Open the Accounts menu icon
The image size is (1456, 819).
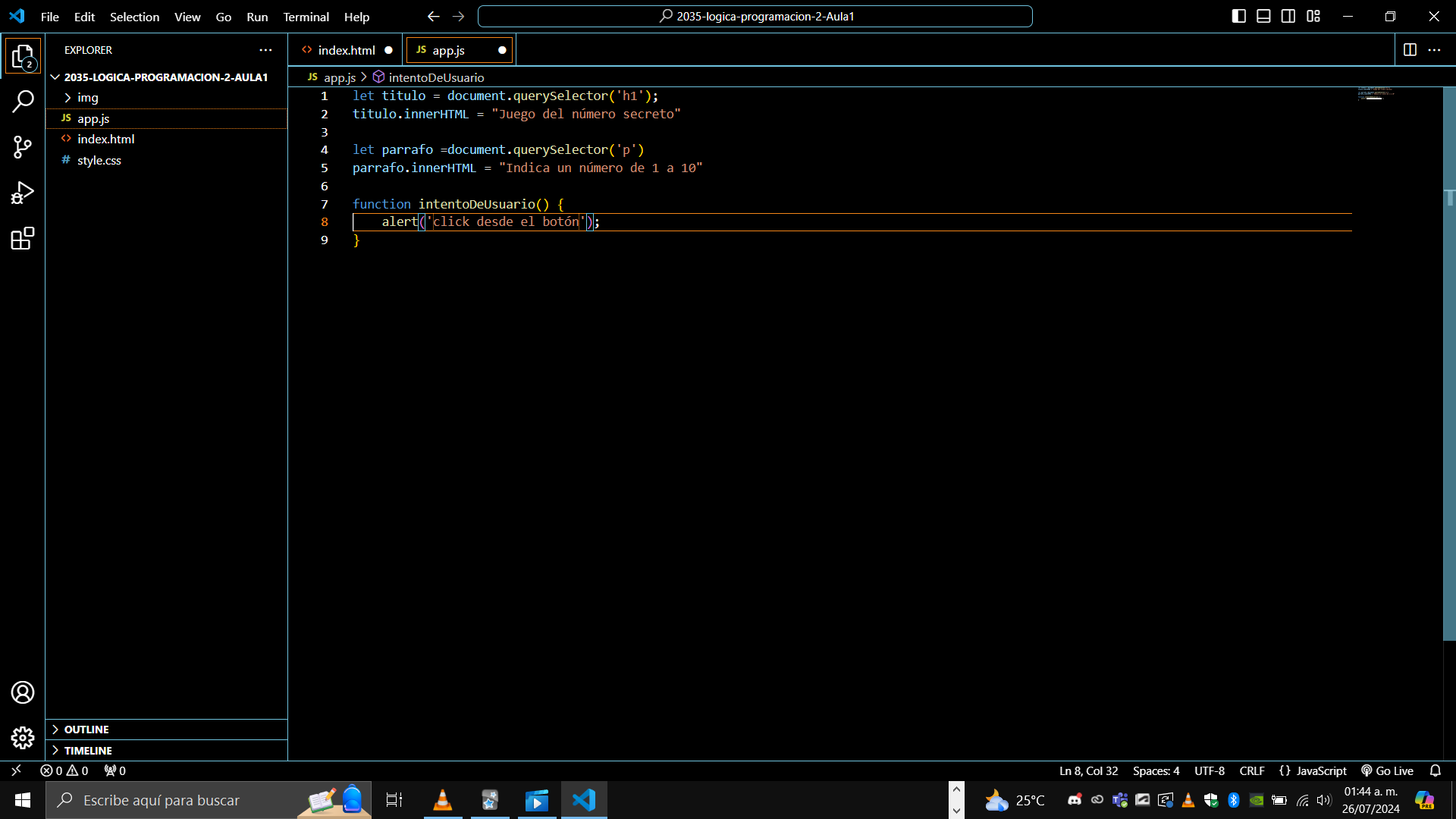click(23, 692)
